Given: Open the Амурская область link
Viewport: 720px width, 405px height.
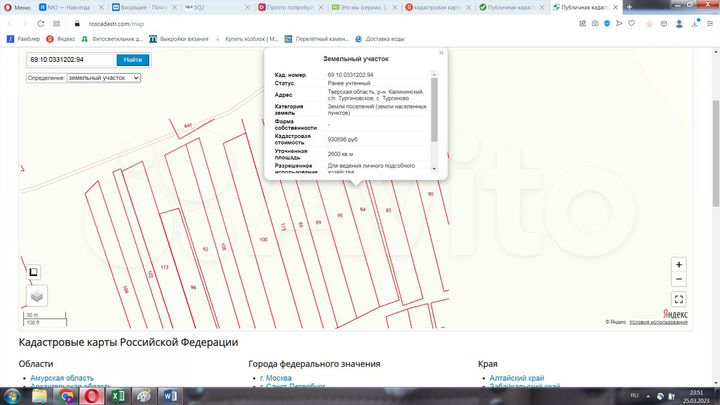Looking at the screenshot, I should (62, 378).
